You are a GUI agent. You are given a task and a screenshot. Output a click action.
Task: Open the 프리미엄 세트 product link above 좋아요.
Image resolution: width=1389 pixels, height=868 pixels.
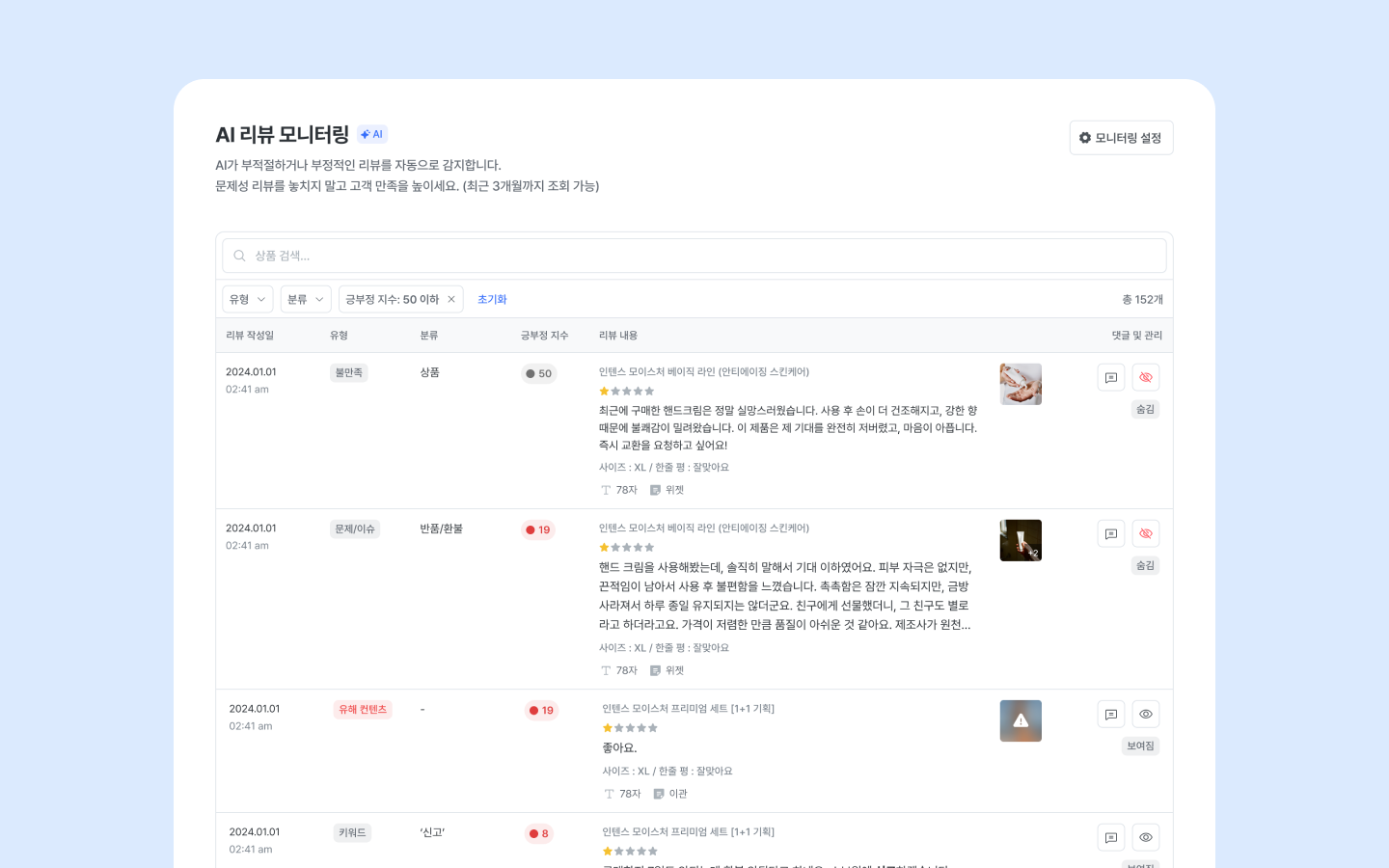pyautogui.click(x=689, y=708)
